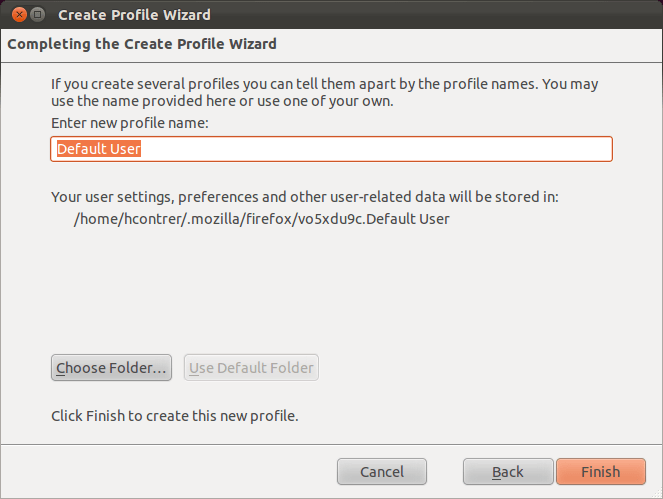Click the highlighted Default User text
The height and width of the screenshot is (499, 663).
[x=99, y=149]
